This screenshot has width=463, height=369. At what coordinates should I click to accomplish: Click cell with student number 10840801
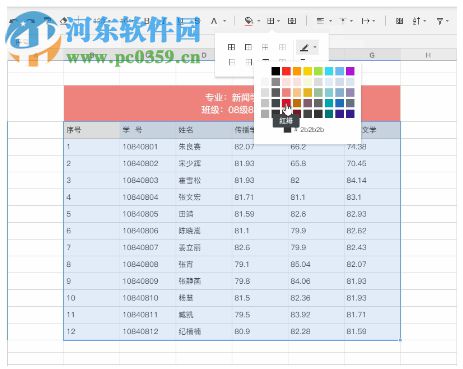tap(147, 147)
